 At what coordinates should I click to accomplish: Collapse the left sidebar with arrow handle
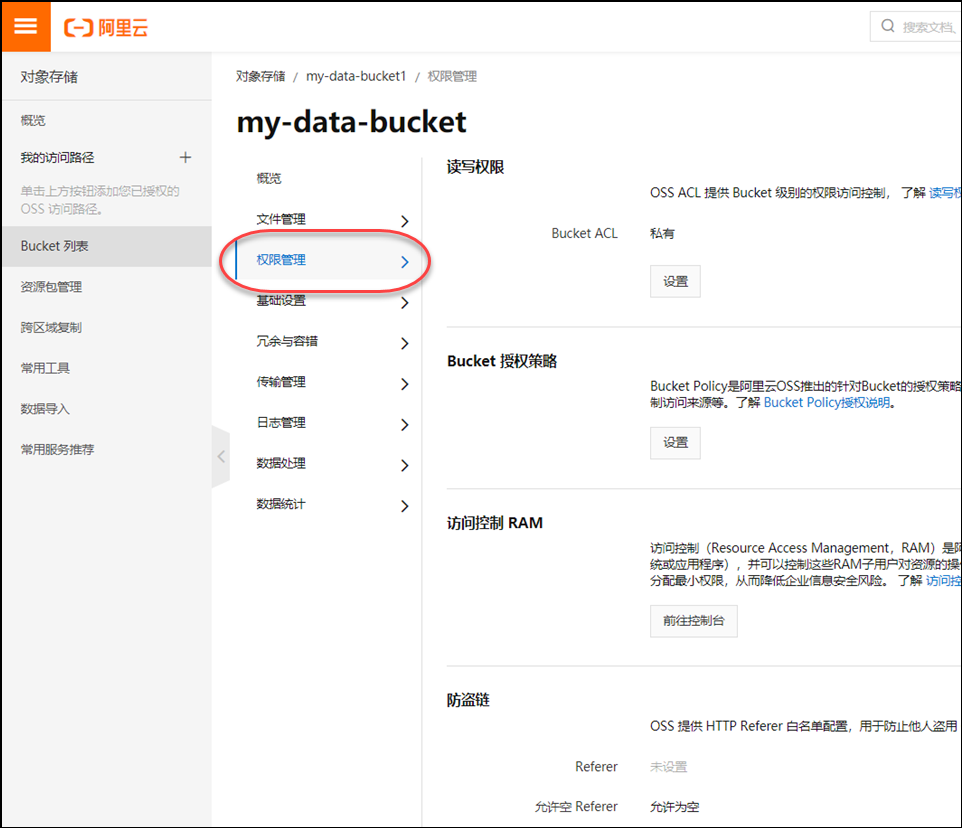[x=221, y=457]
